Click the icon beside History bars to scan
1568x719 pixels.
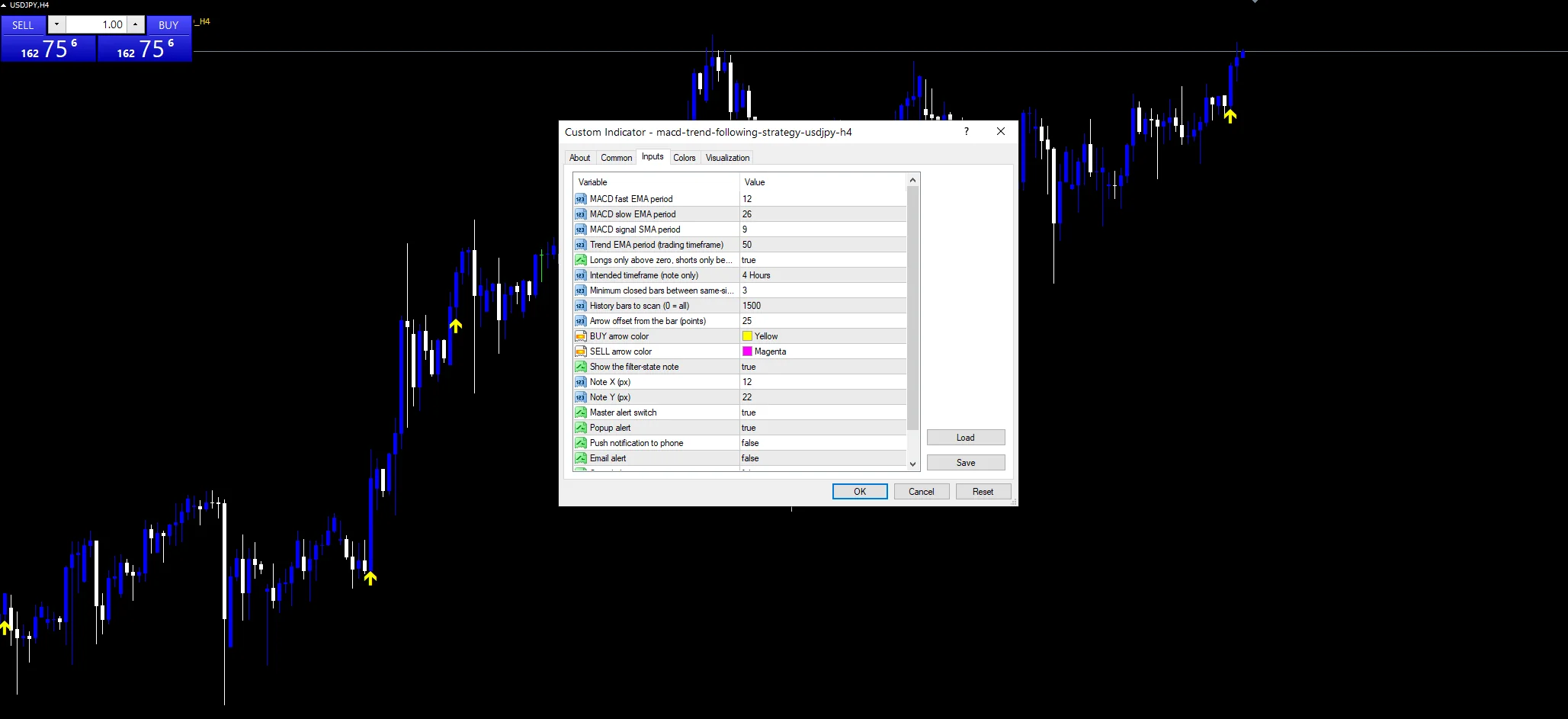[581, 306]
